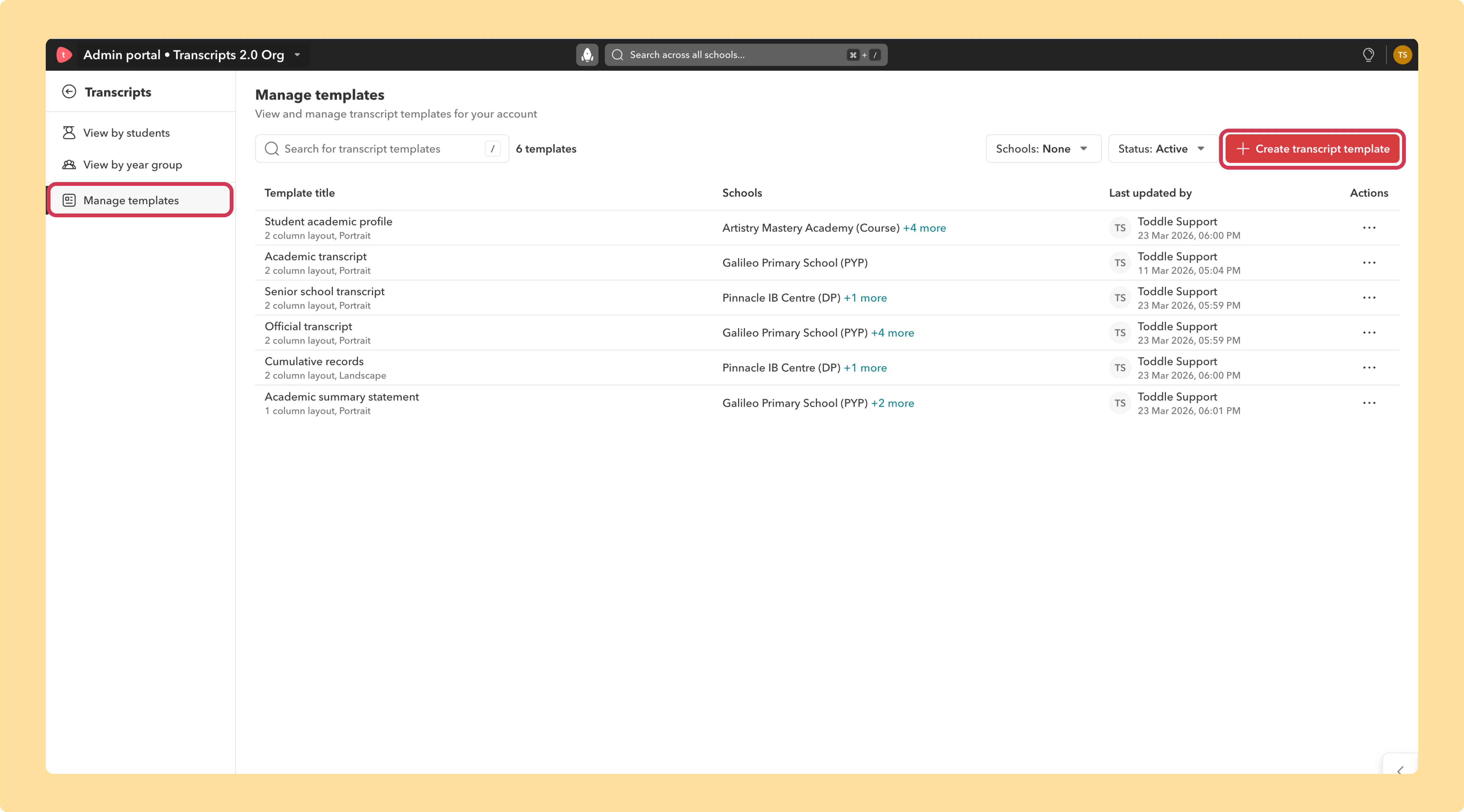Viewport: 1464px width, 812px height.
Task: Click the Transcripts sidebar heading
Action: point(118,92)
